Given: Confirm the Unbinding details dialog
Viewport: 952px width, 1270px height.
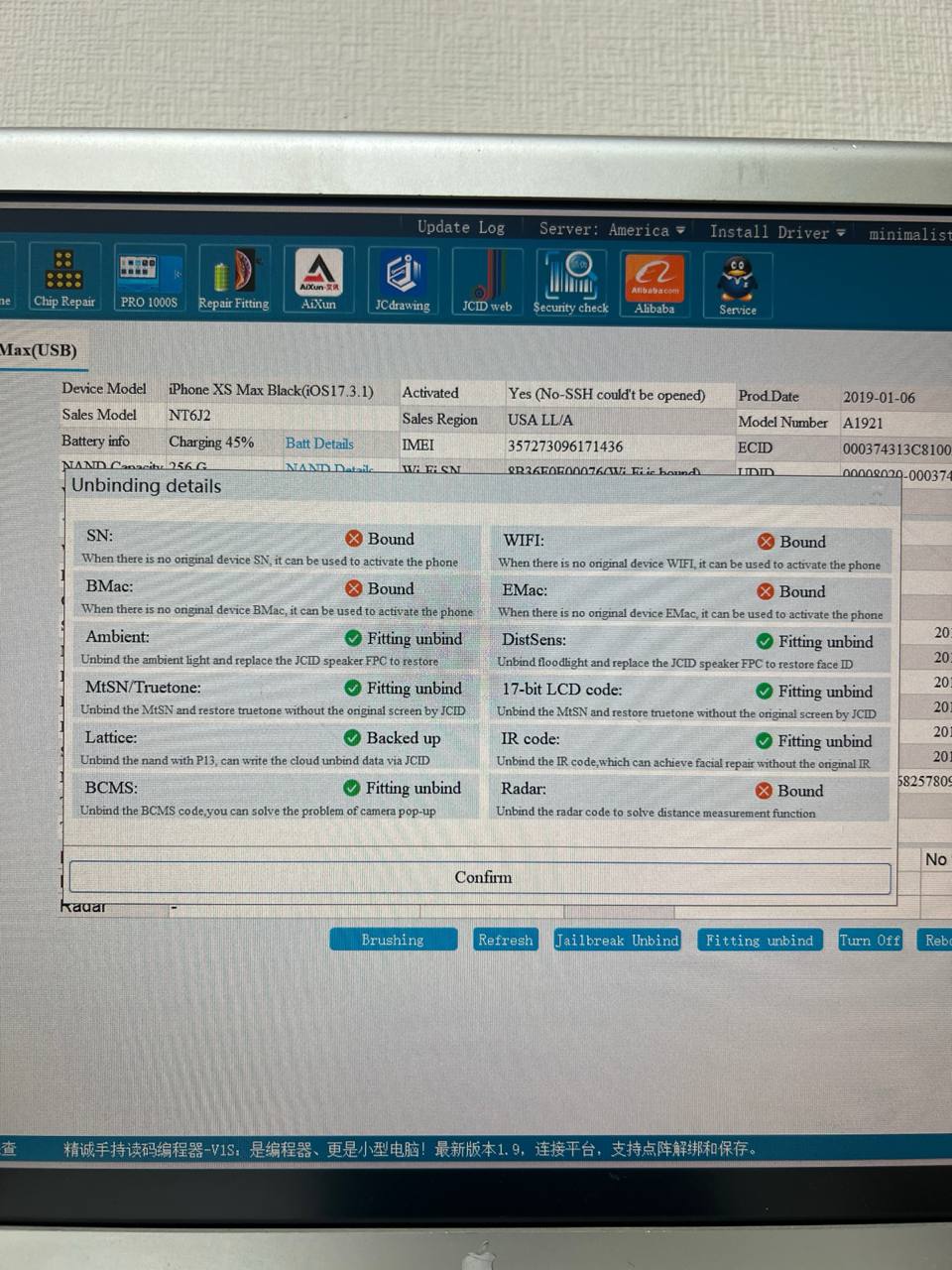Looking at the screenshot, I should 480,877.
